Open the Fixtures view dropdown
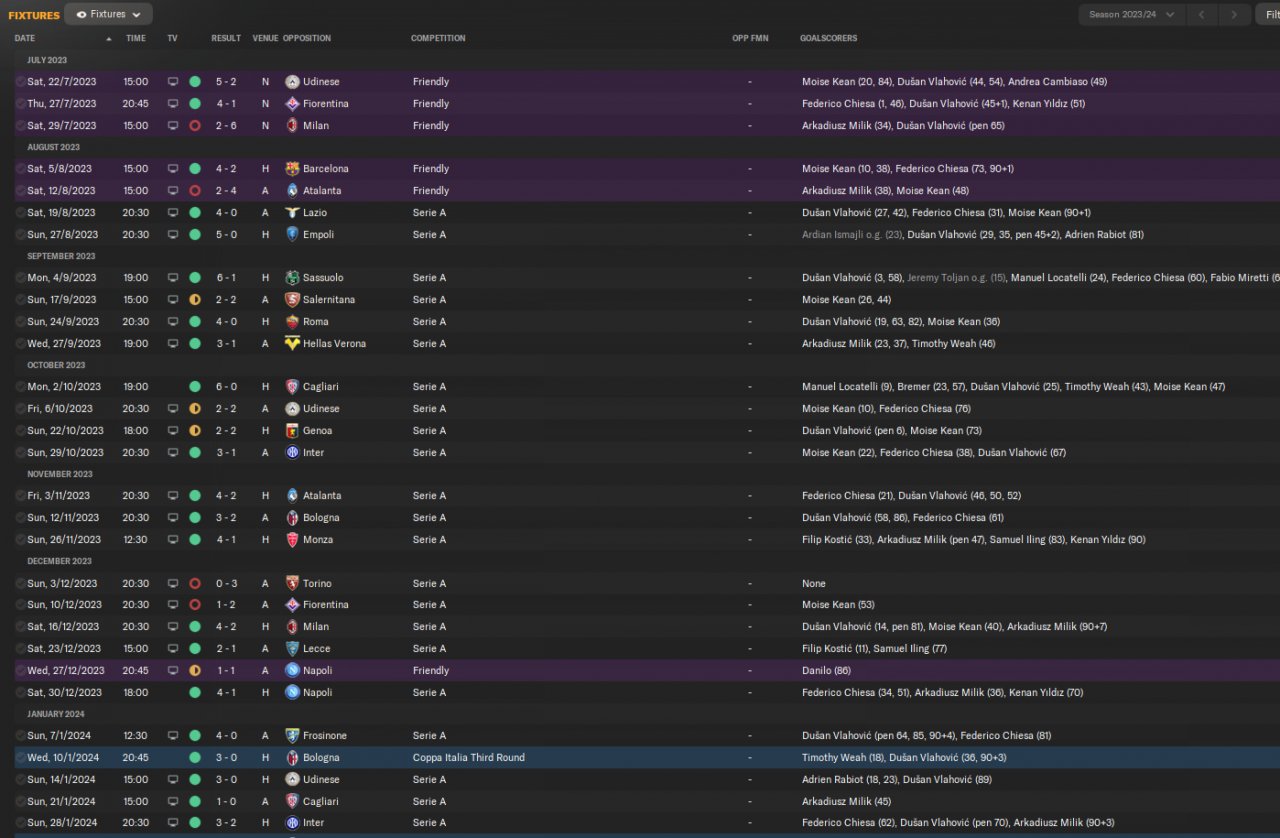This screenshot has width=1280, height=838. coord(108,15)
